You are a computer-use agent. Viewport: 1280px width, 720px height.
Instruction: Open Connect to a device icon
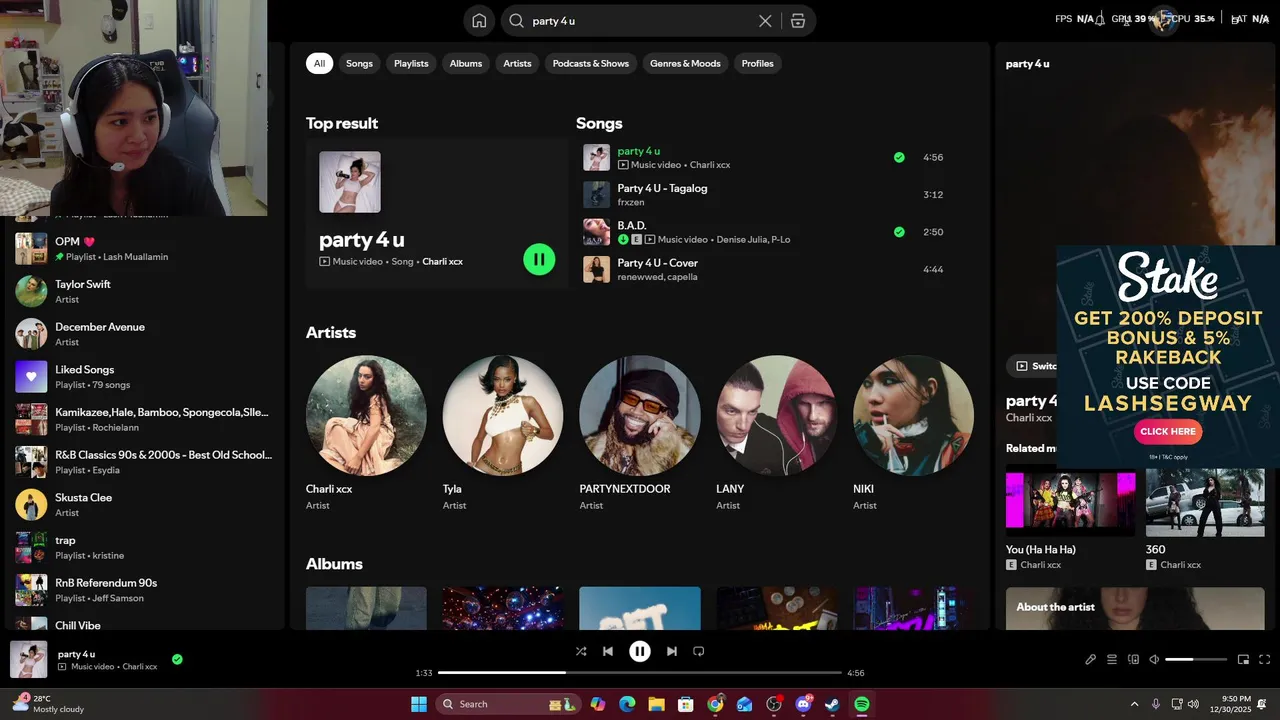click(1133, 660)
